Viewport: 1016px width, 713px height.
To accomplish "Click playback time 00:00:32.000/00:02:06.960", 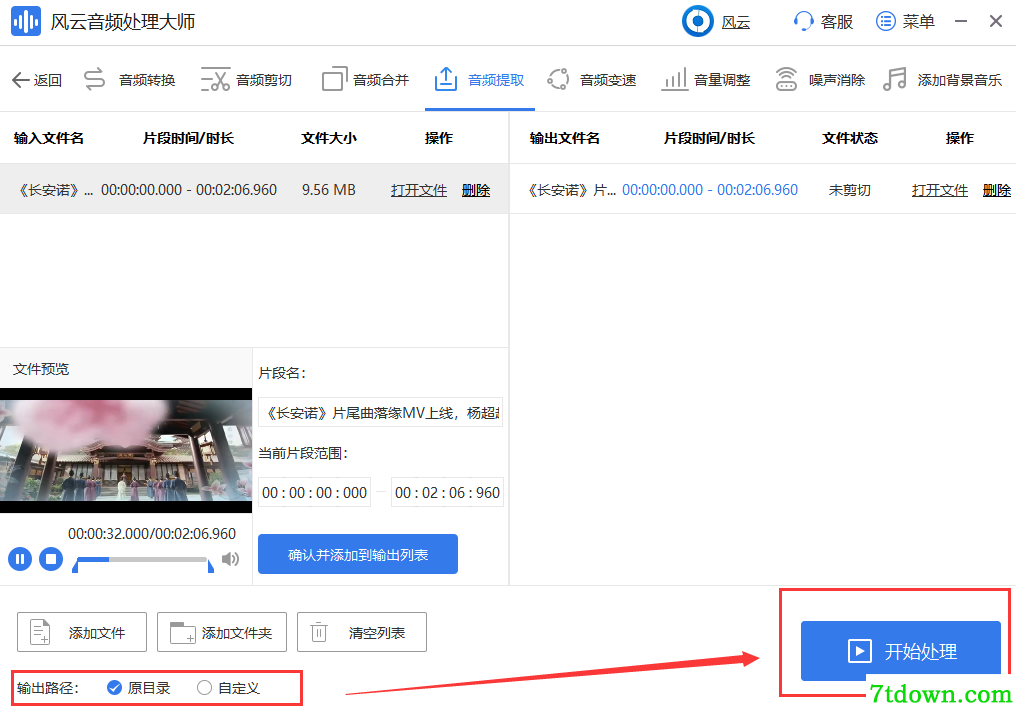I will click(x=152, y=533).
